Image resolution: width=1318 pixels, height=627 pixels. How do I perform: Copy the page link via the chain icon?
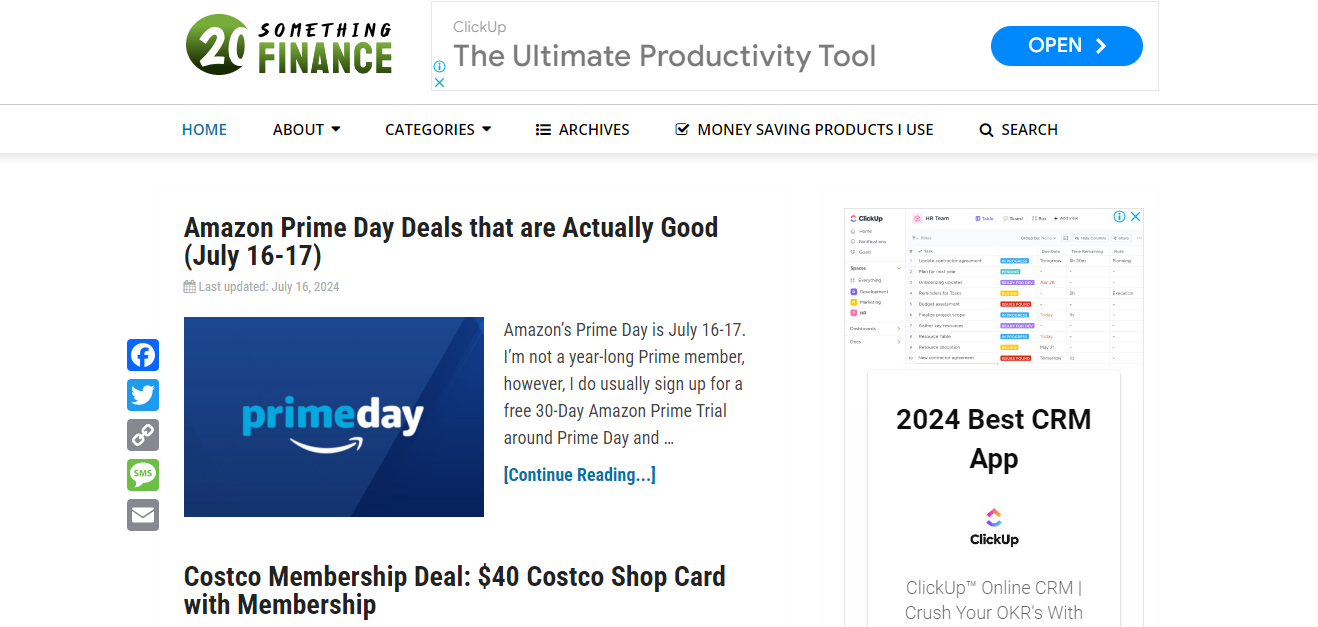click(143, 435)
